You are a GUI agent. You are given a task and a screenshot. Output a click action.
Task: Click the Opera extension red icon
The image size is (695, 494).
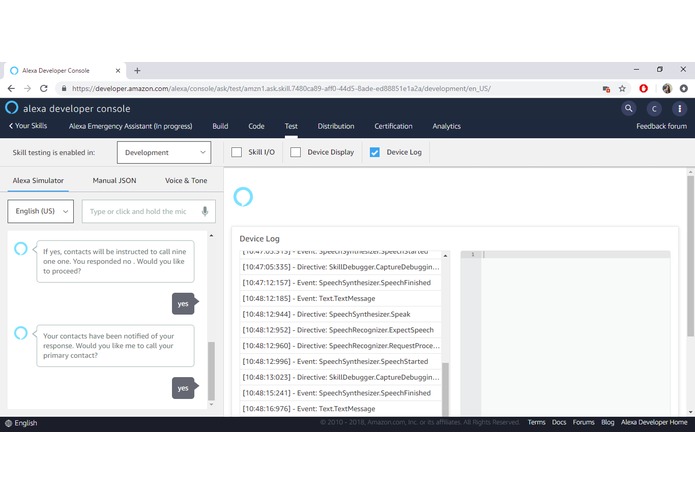pyautogui.click(x=643, y=89)
